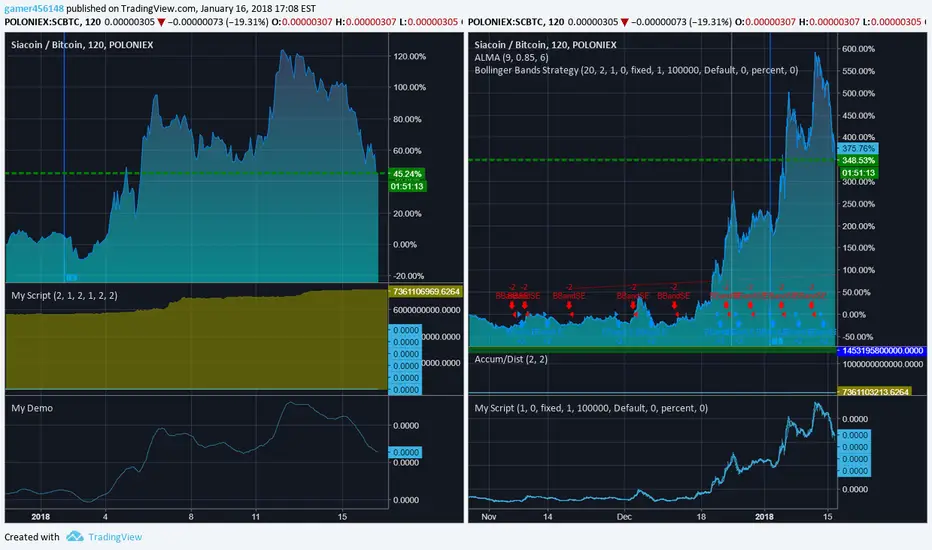The height and width of the screenshot is (550, 932).
Task: Click the blue -1453195800000.0000 value label
Action: click(x=882, y=351)
